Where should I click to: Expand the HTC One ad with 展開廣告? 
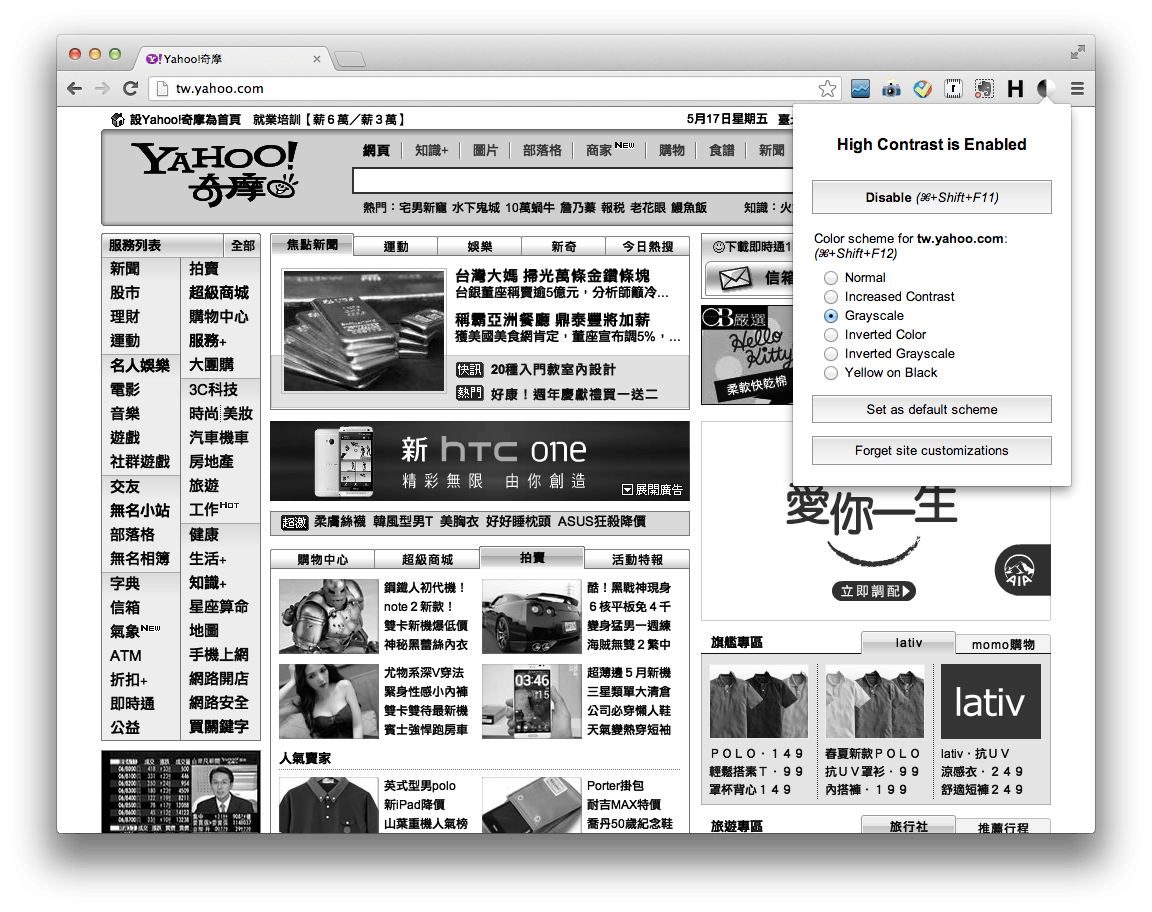pos(652,490)
